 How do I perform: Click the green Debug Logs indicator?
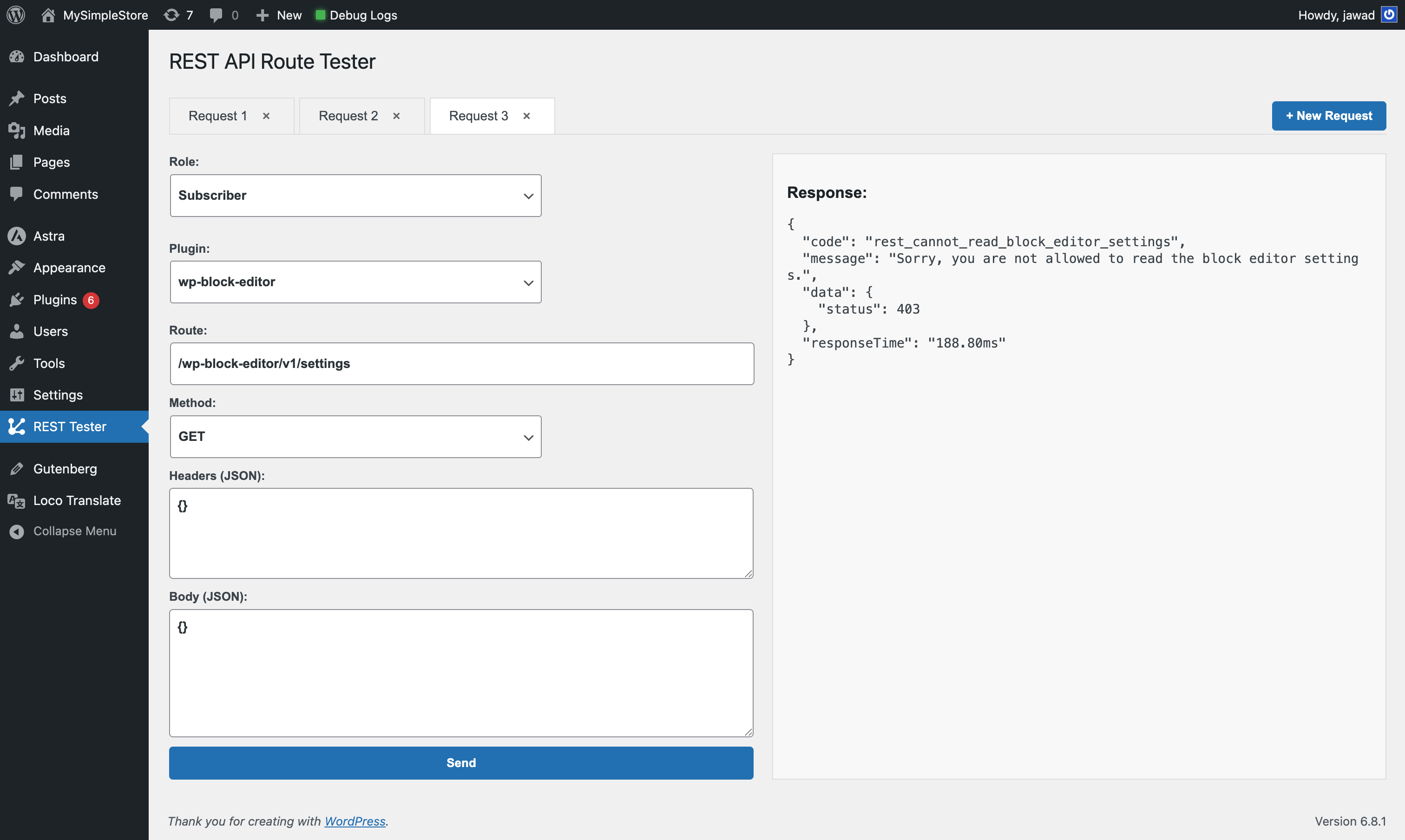pos(320,15)
